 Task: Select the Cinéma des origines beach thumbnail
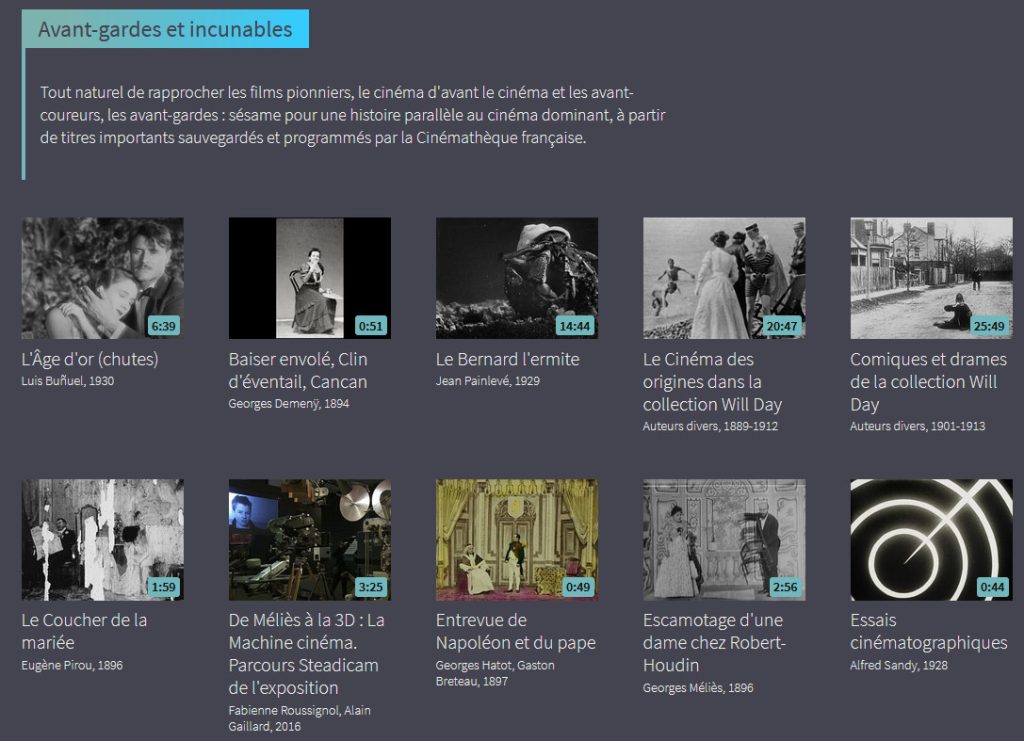[723, 277]
